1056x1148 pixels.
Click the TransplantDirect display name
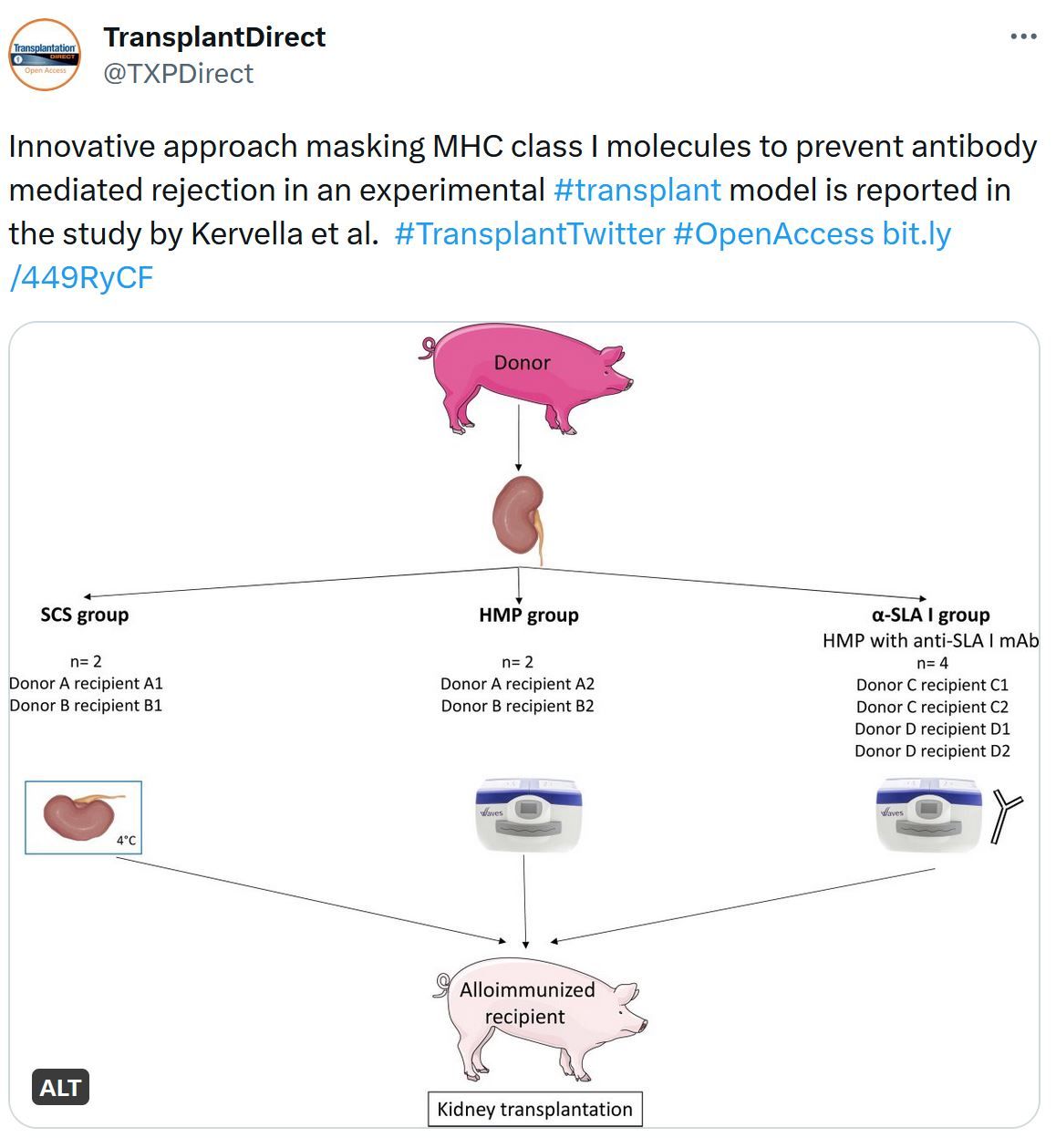coord(214,37)
